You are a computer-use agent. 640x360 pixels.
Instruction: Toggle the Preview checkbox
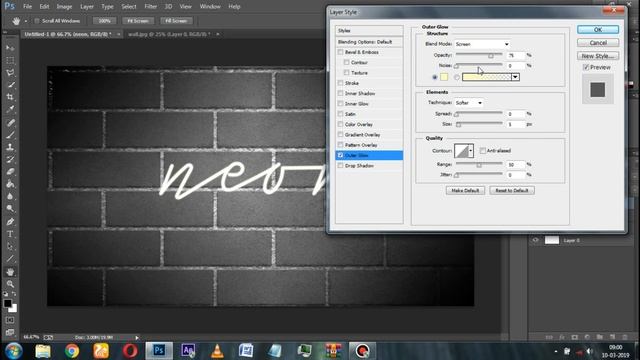pyautogui.click(x=586, y=67)
